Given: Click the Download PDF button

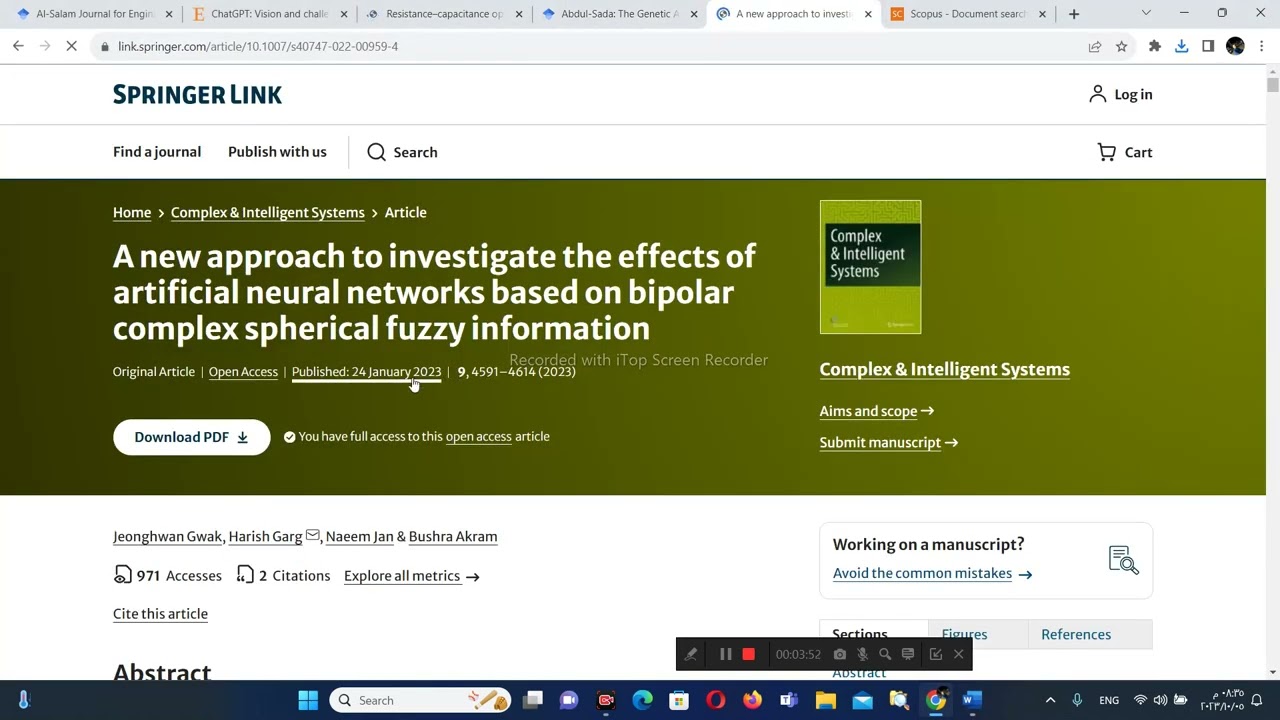Looking at the screenshot, I should 191,437.
